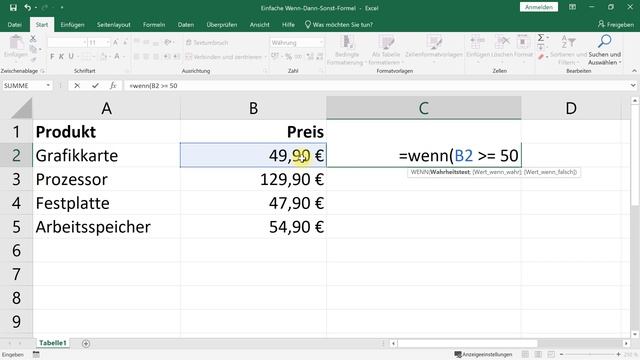Select the Tabelle1 sheet tab
This screenshot has height=360, width=640.
coord(53,343)
